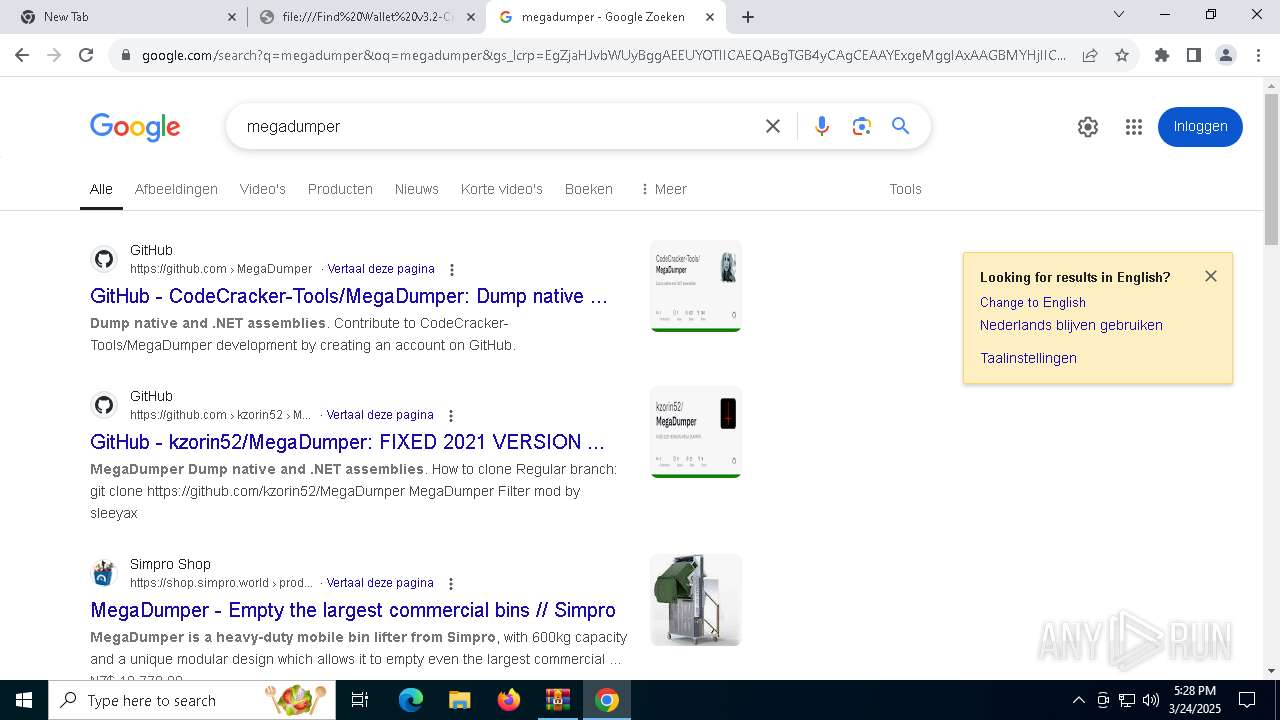
Task: Click the blue search magnifier button
Action: tap(901, 126)
